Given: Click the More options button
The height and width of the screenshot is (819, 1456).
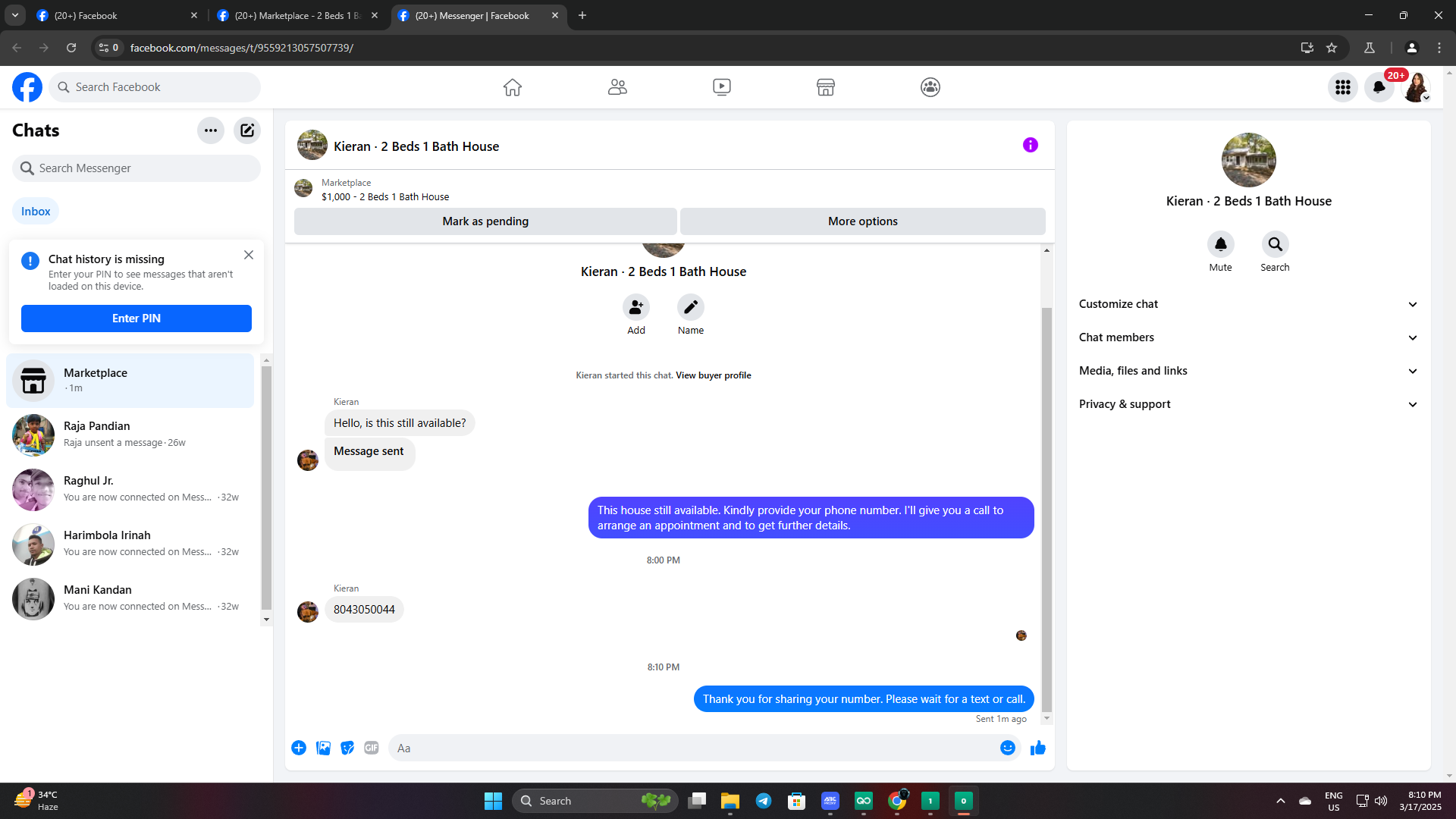Looking at the screenshot, I should coord(863,221).
